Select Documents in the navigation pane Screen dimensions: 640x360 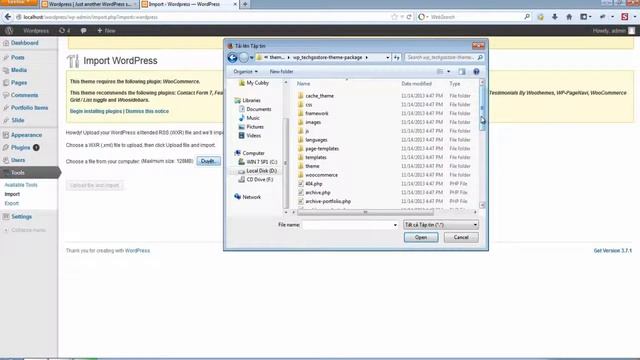259,109
